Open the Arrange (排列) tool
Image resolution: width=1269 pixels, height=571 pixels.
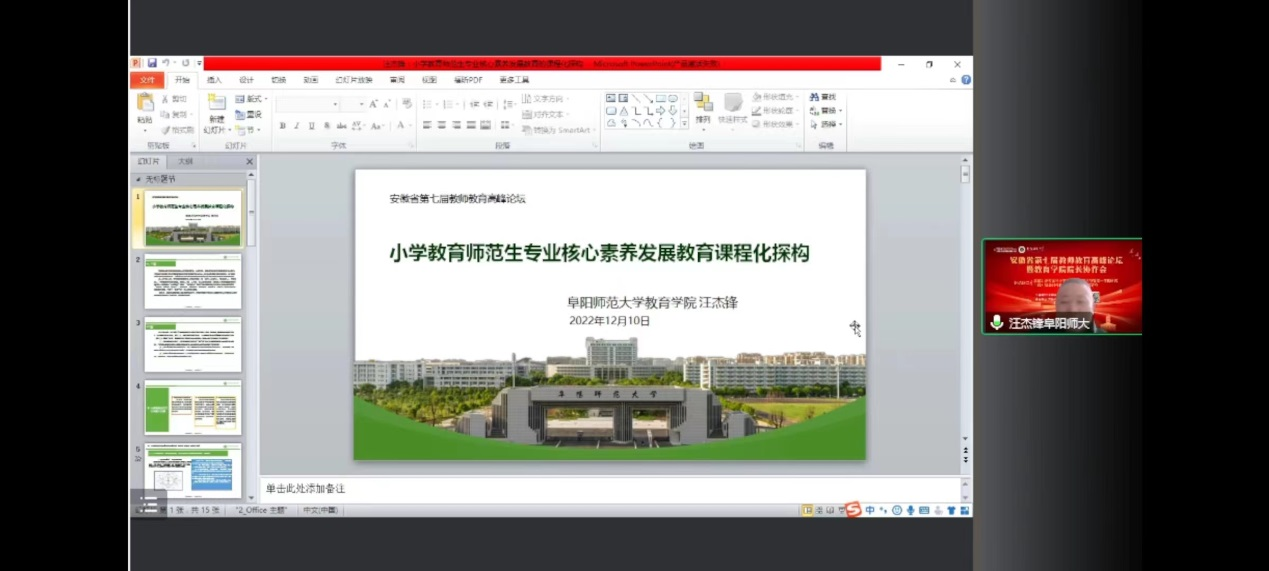click(703, 106)
